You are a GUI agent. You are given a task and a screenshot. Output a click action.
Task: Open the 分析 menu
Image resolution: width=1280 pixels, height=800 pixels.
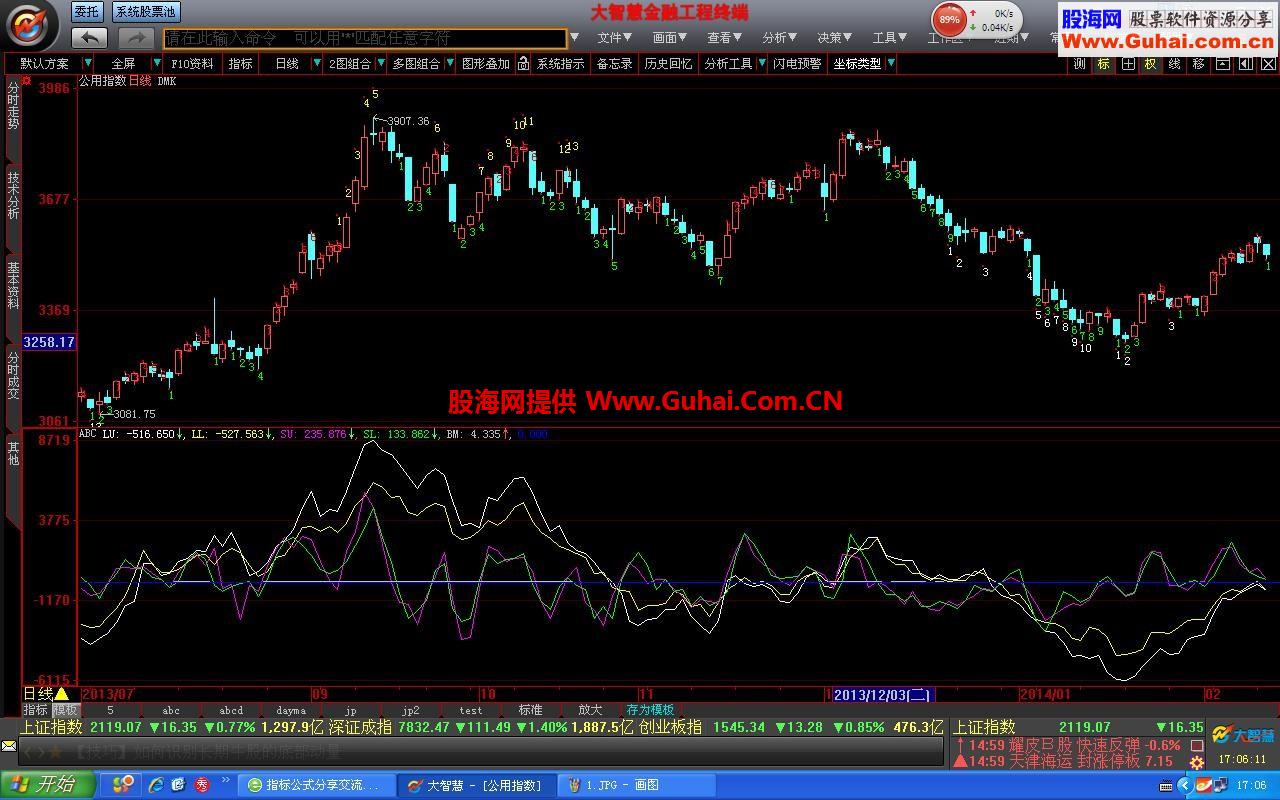coord(778,38)
